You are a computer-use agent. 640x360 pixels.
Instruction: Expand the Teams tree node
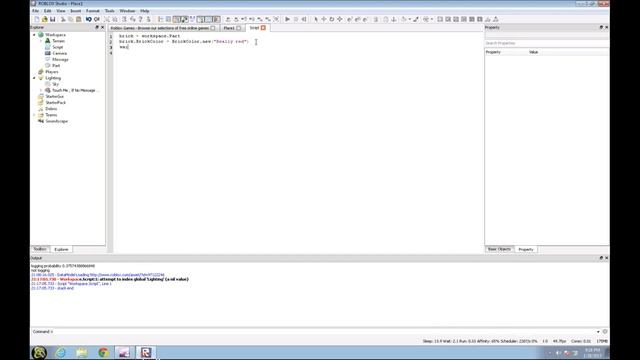[x=34, y=115]
